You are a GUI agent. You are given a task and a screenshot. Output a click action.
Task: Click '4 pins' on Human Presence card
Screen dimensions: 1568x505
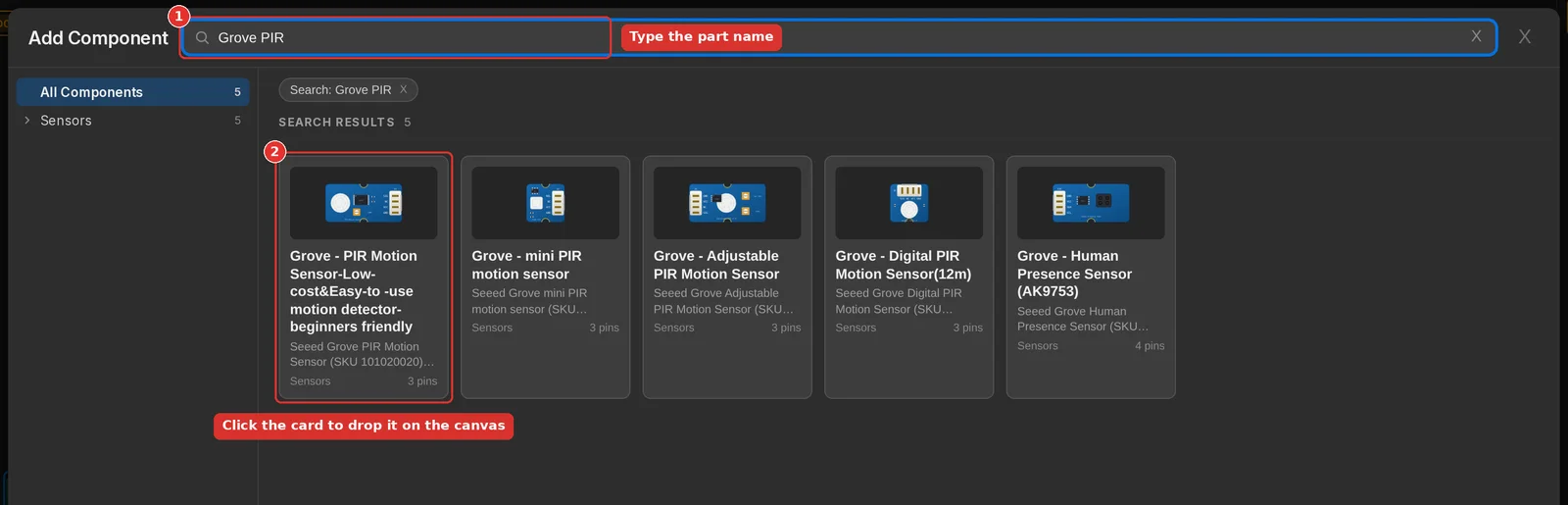click(x=1150, y=346)
